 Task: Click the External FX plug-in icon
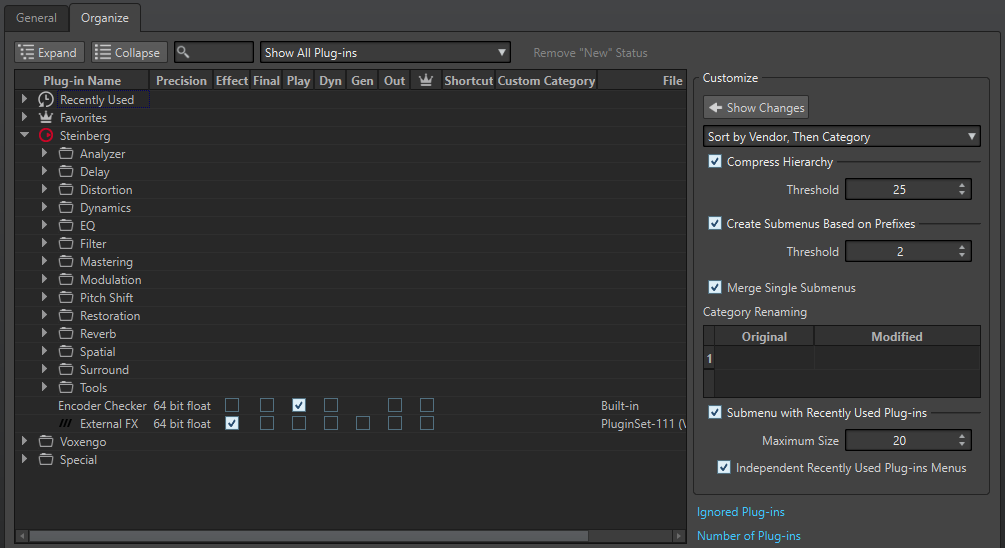67,424
